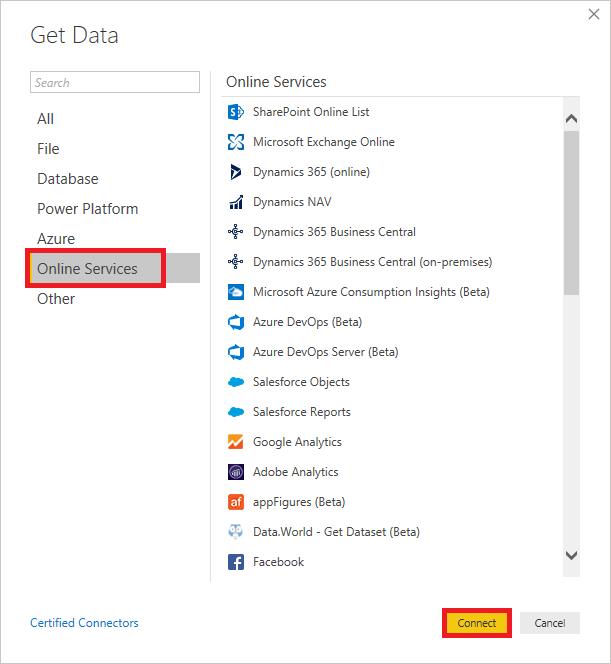Click the Connect button
The image size is (611, 664).
point(477,623)
